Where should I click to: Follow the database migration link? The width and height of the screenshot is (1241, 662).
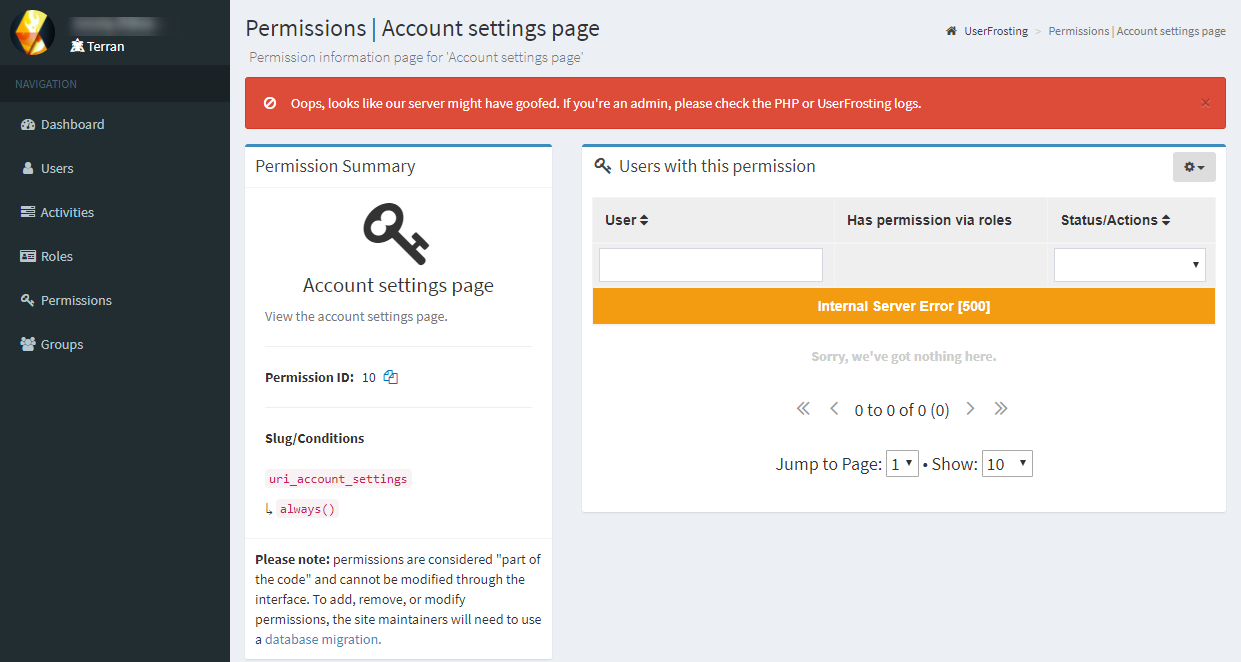322,640
